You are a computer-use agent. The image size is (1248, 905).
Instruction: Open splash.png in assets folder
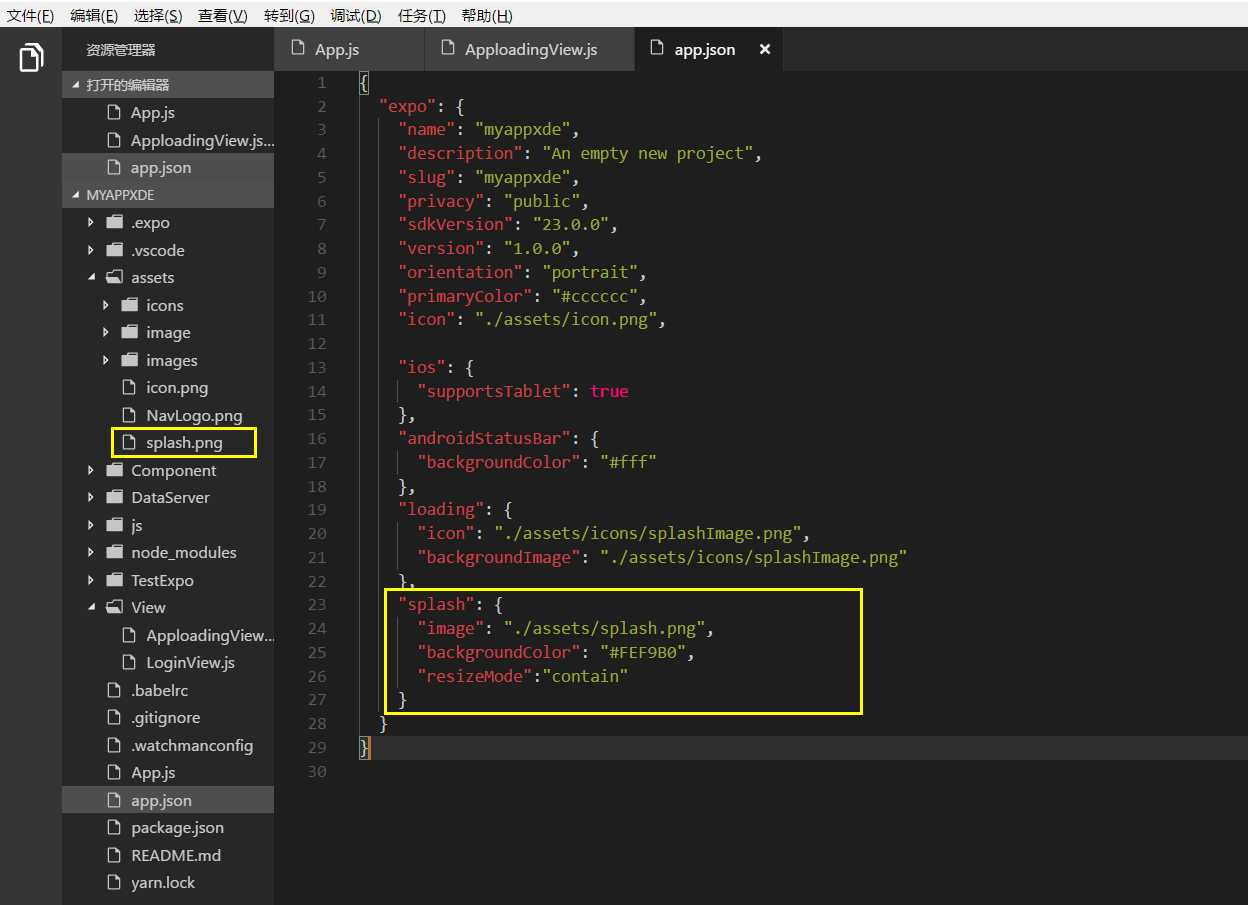tap(168, 442)
